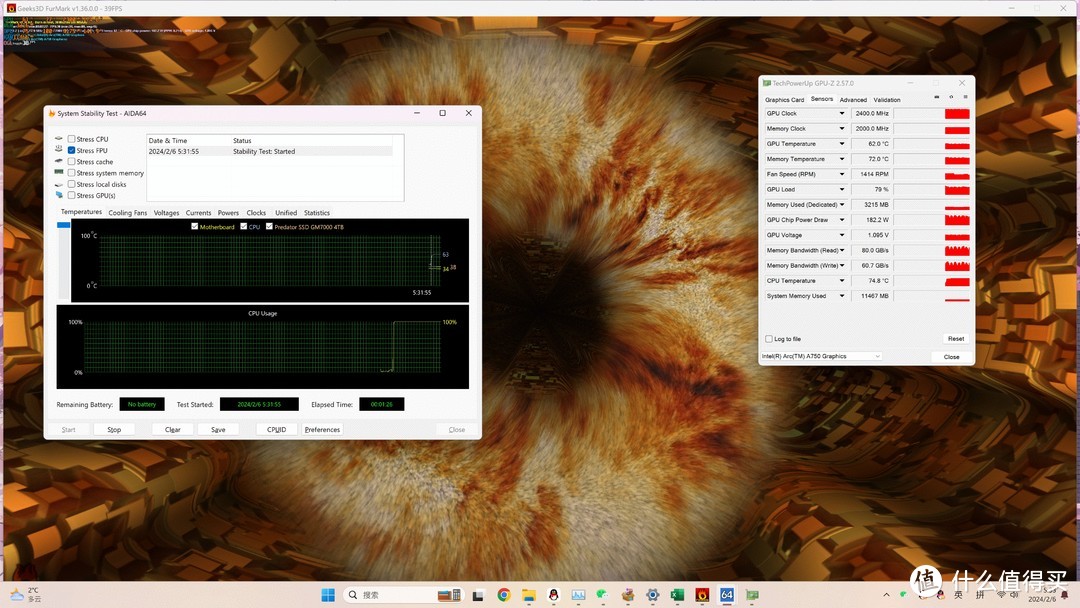Open the brown package box icon on taskbar
Viewport: 1080px width, 608px height.
[x=627, y=595]
